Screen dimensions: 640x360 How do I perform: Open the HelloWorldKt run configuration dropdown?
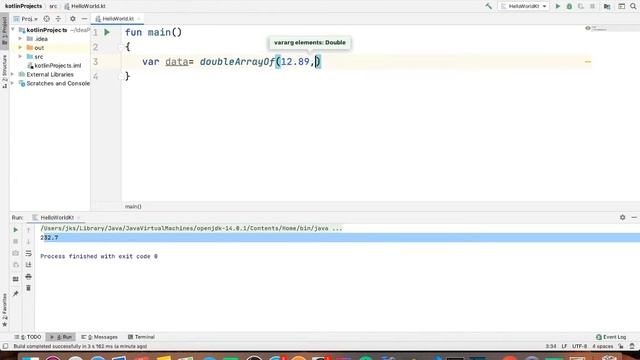[x=524, y=6]
